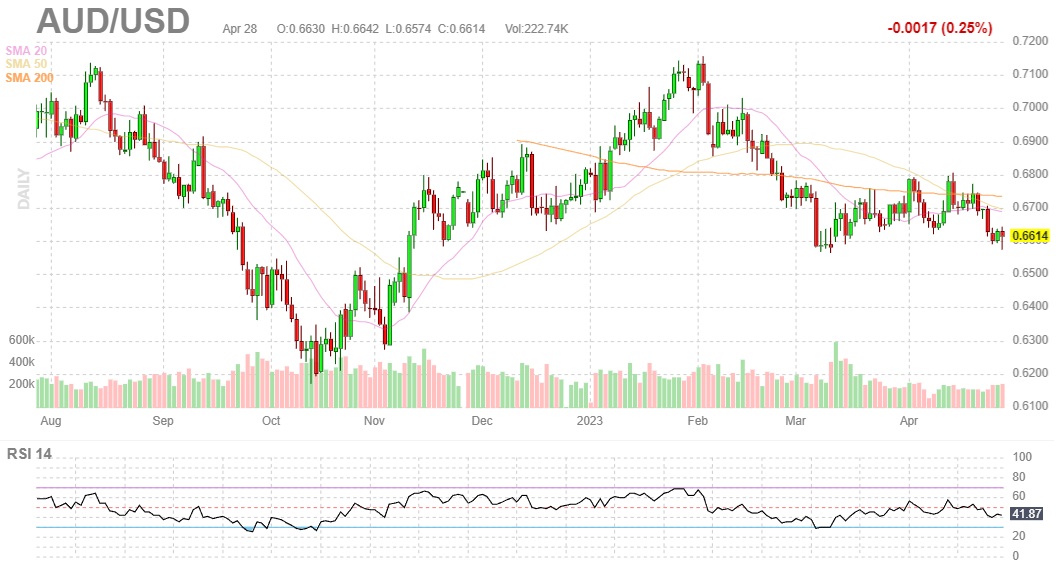Screen dimensions: 1056x565
Task: Click the RSI 80 axis label
Action: (1019, 477)
